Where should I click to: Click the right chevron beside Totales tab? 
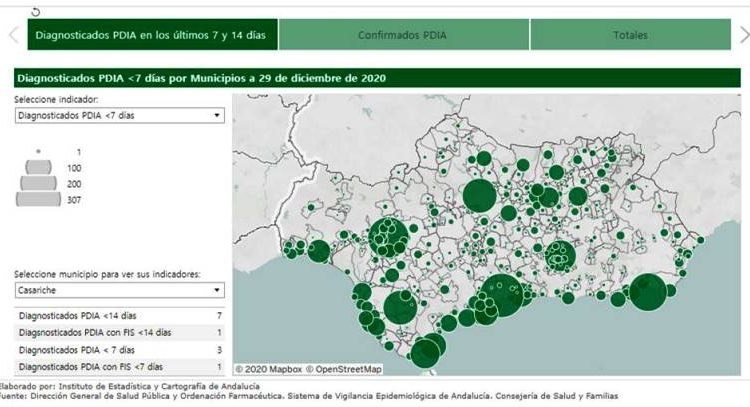pyautogui.click(x=739, y=35)
